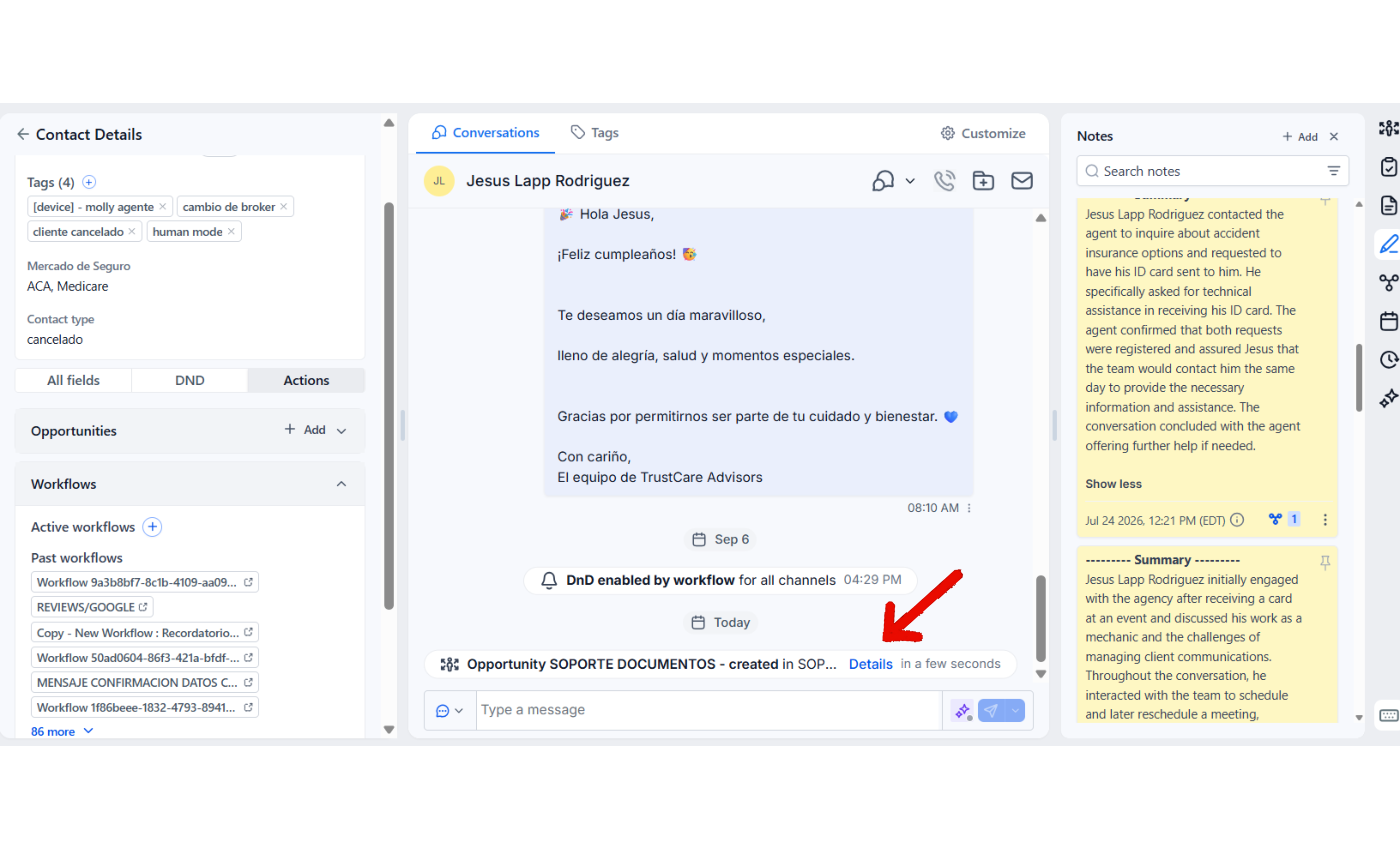Add an active workflow with plus button
This screenshot has height=849, width=1400.
(152, 527)
